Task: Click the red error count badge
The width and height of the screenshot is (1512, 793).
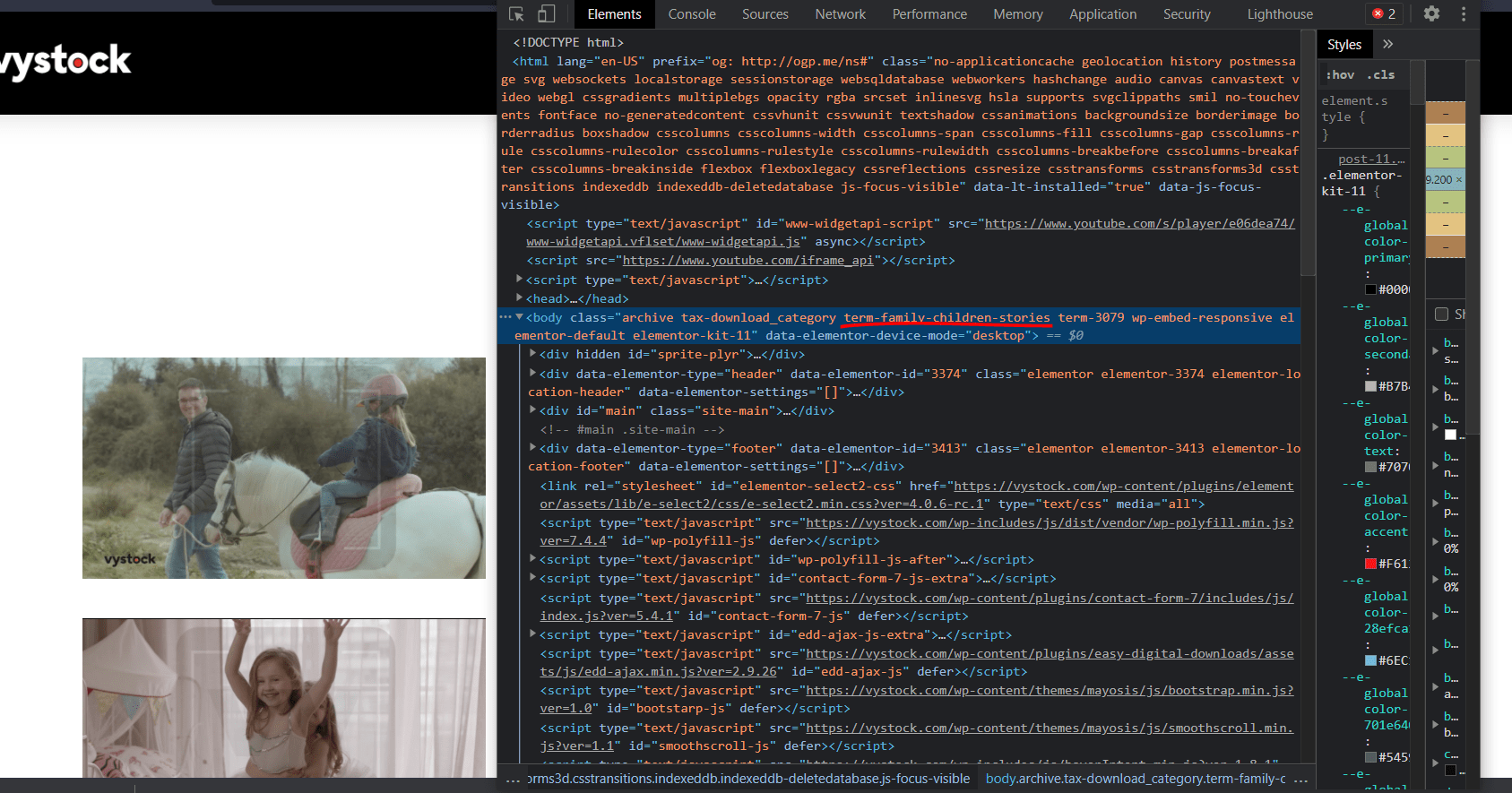Action: [x=1384, y=14]
